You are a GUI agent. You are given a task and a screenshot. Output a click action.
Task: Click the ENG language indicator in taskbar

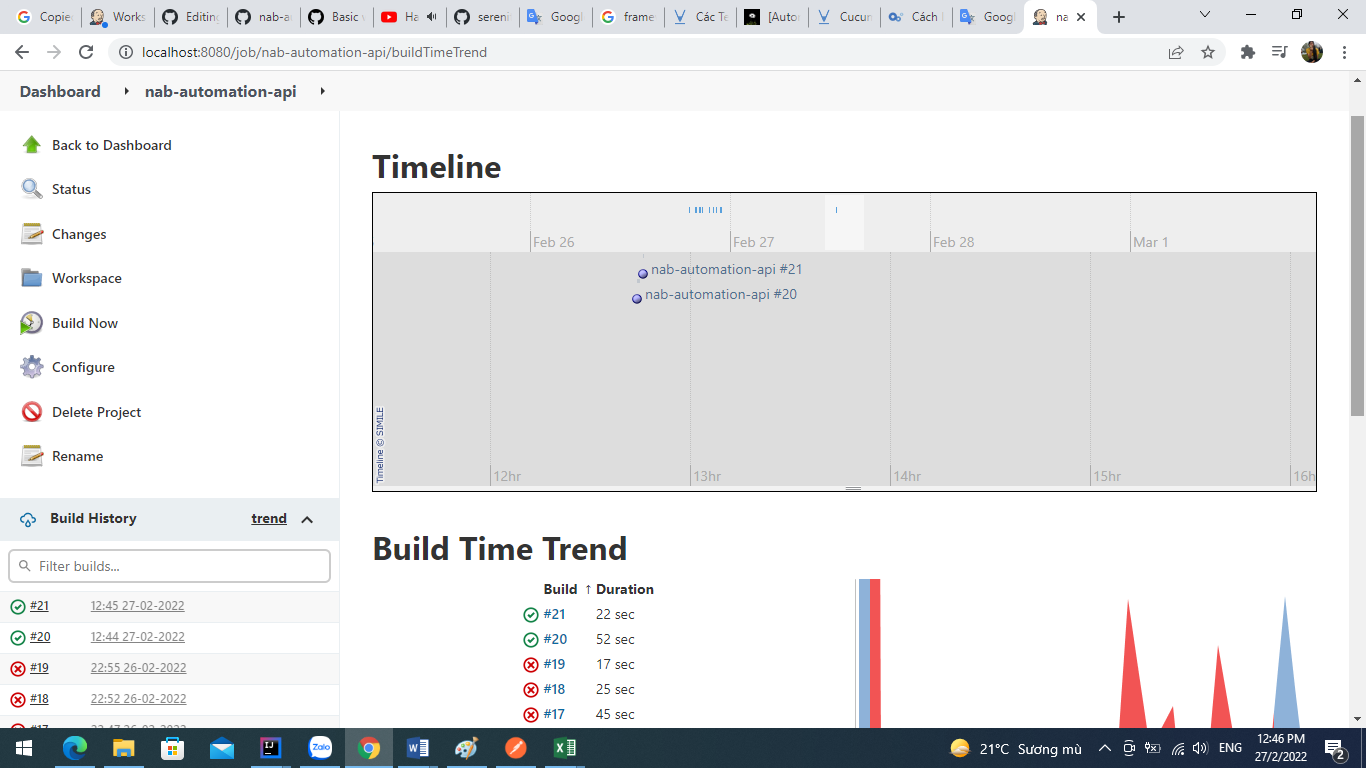tap(1230, 748)
